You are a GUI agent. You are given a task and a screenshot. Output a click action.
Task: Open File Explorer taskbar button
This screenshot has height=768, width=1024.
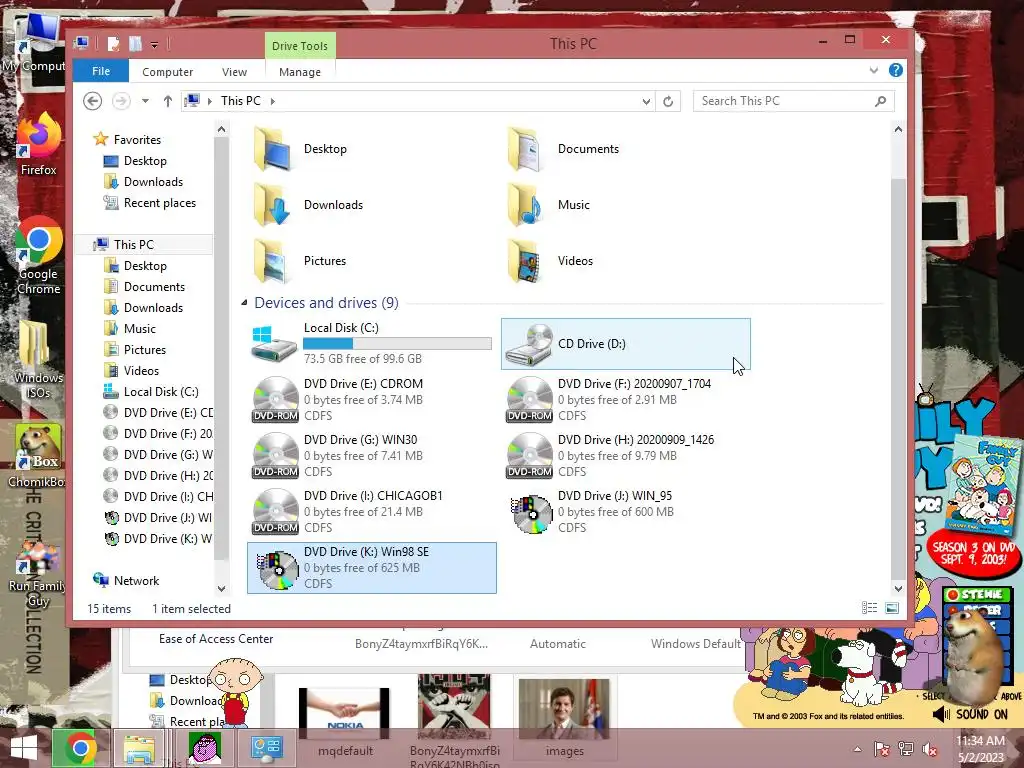coord(139,748)
